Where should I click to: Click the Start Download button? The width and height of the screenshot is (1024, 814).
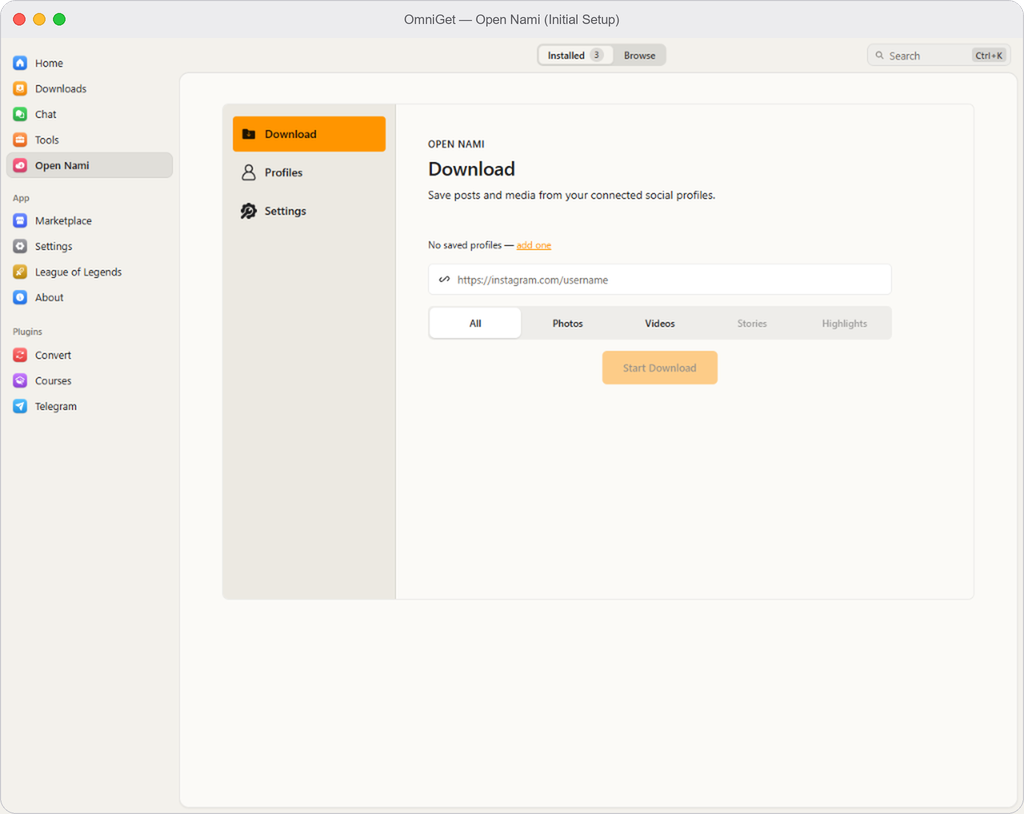660,368
